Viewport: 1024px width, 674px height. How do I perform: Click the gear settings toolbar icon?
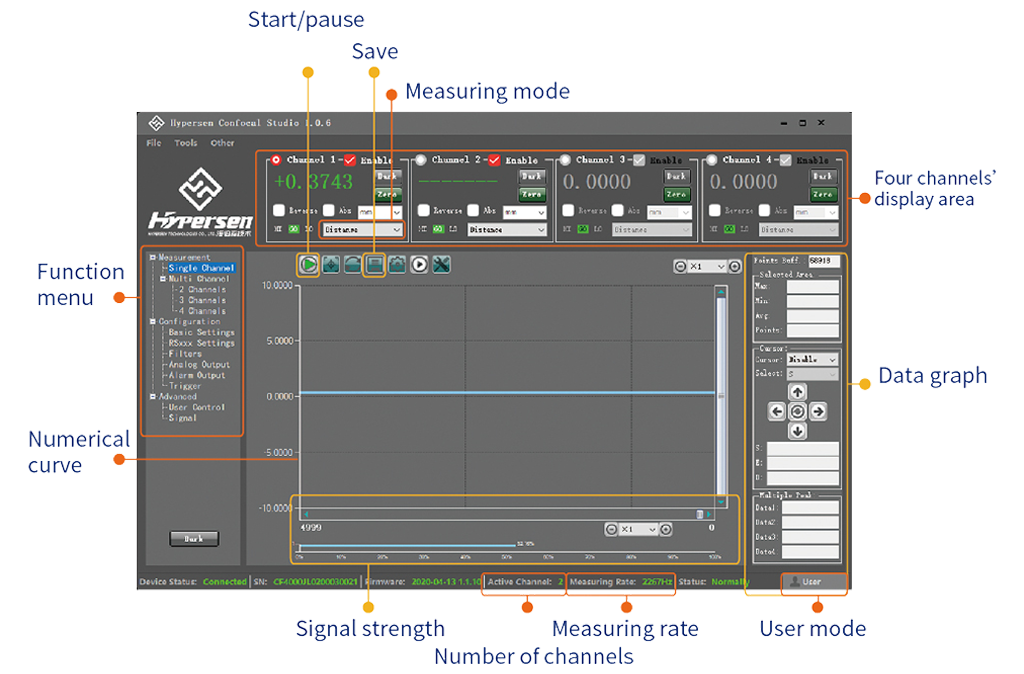(x=397, y=265)
